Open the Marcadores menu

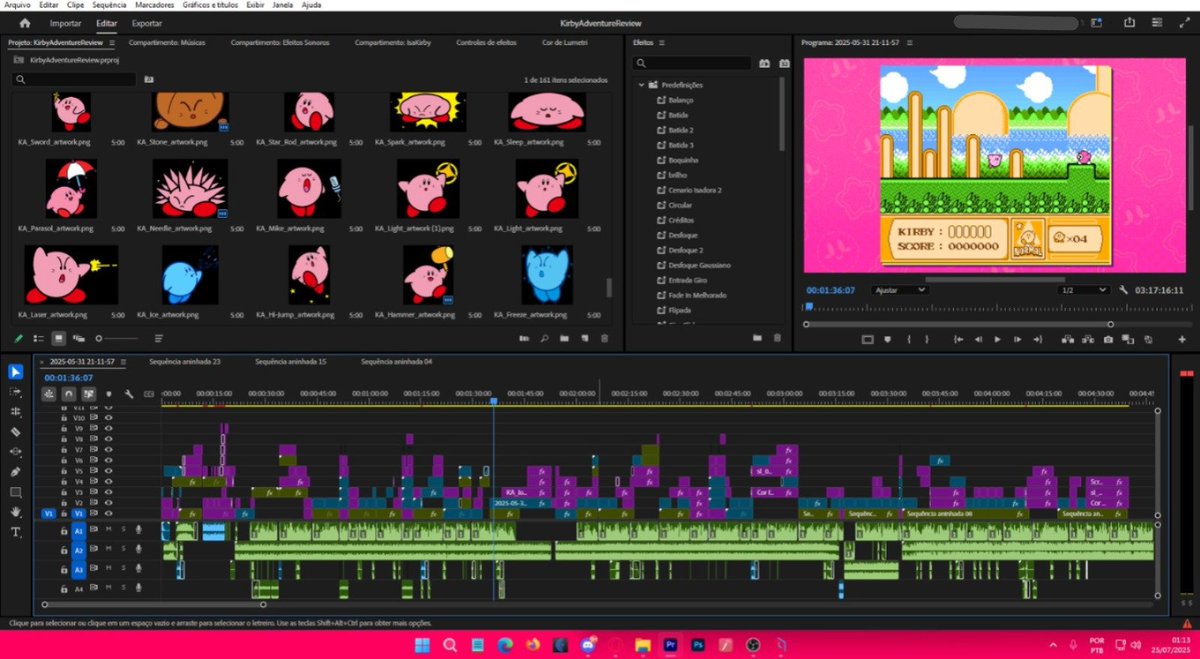(155, 5)
